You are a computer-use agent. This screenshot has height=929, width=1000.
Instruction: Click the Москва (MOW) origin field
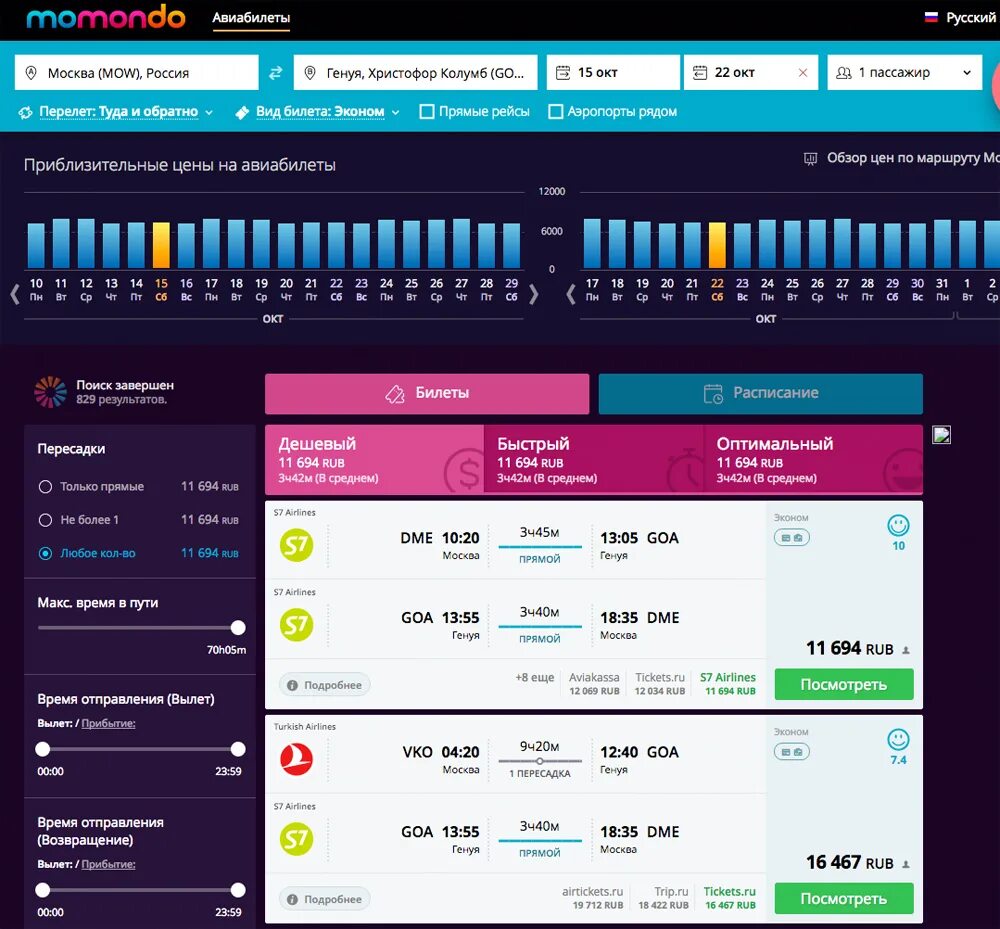[x=136, y=72]
